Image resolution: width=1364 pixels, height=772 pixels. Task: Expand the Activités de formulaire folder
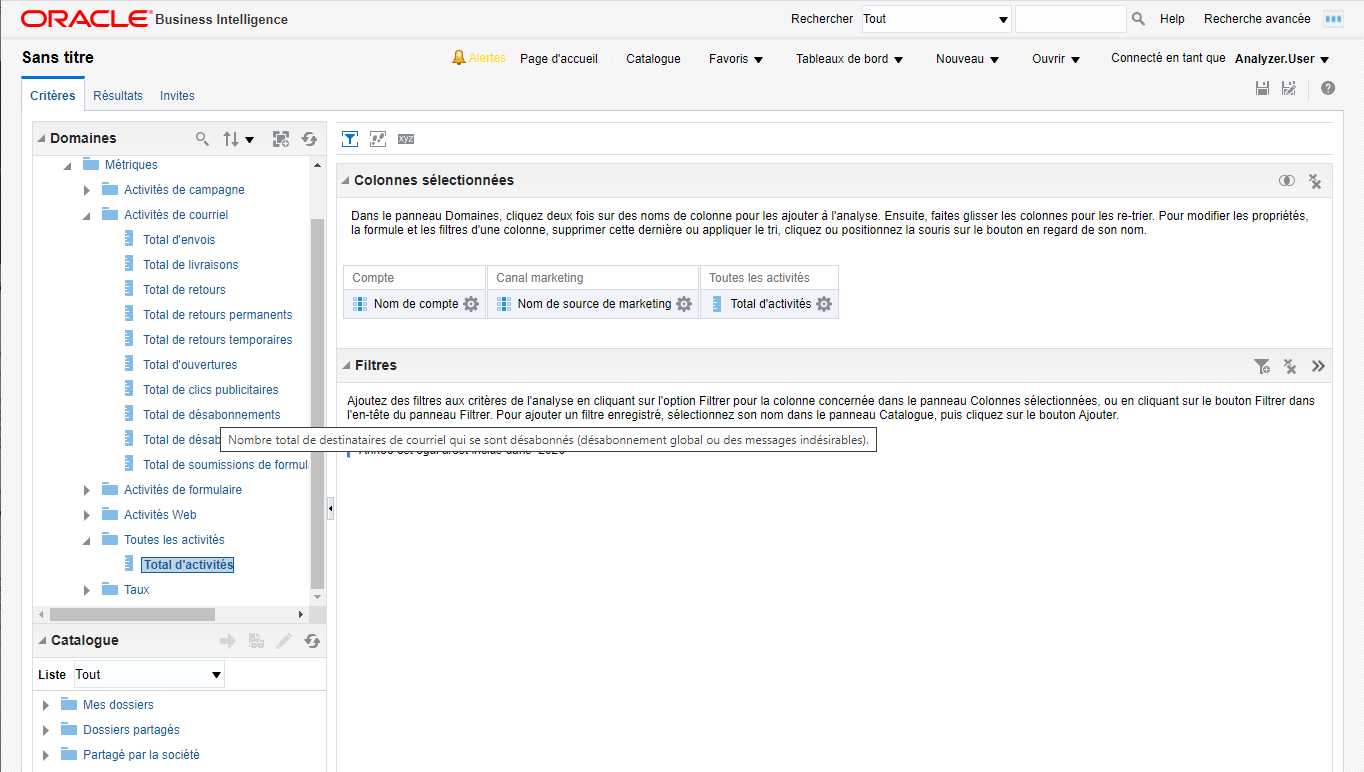point(87,490)
